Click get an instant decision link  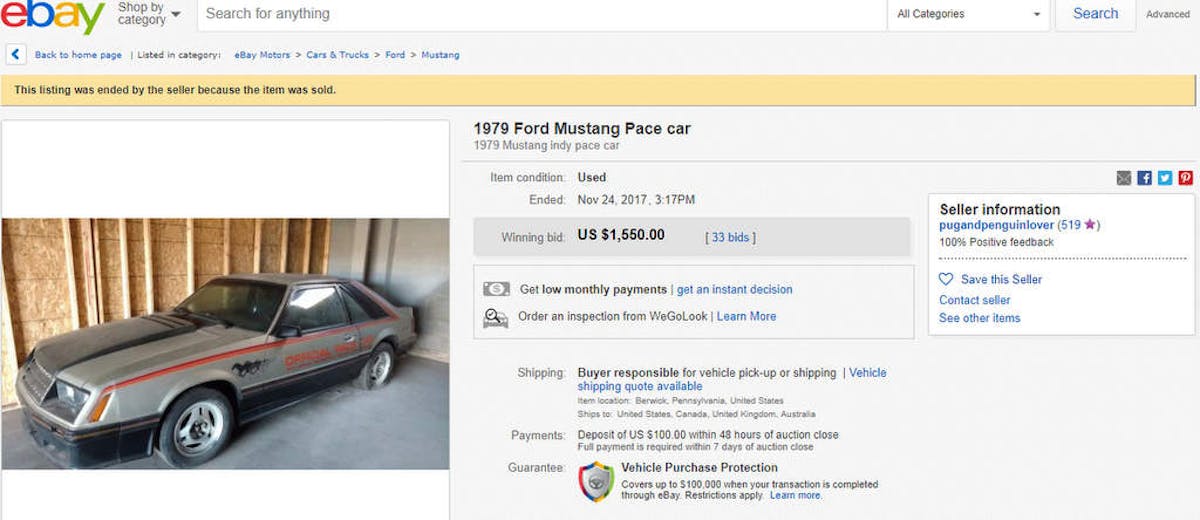tap(734, 290)
